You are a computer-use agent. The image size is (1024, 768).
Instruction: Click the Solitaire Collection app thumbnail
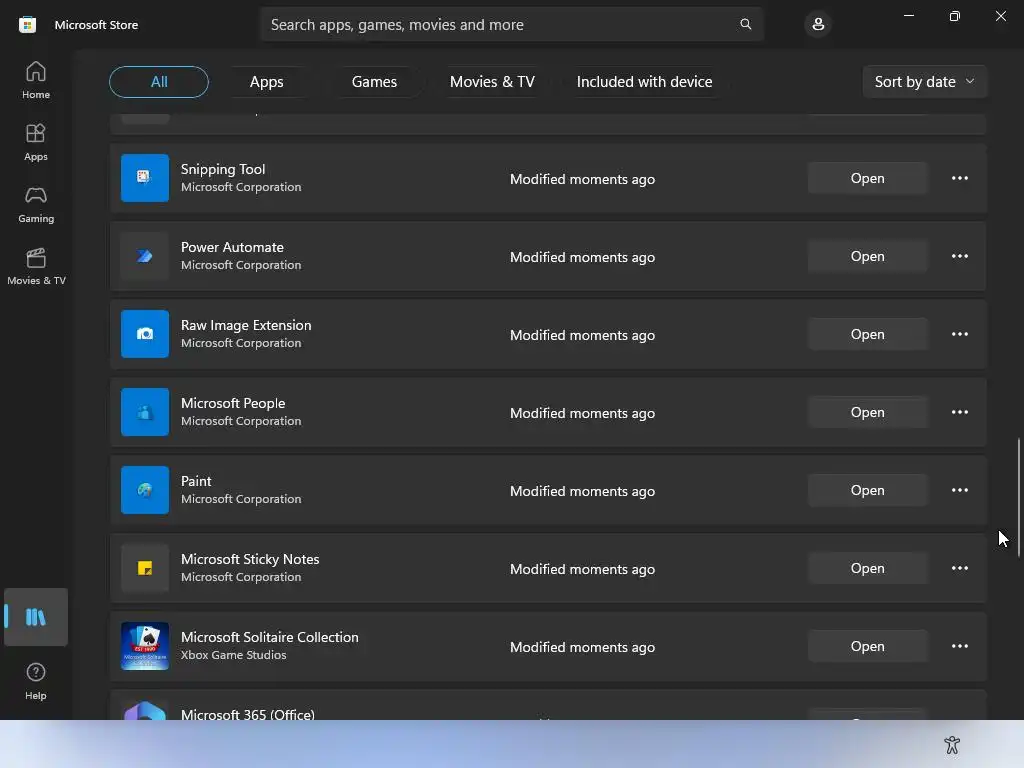(145, 646)
